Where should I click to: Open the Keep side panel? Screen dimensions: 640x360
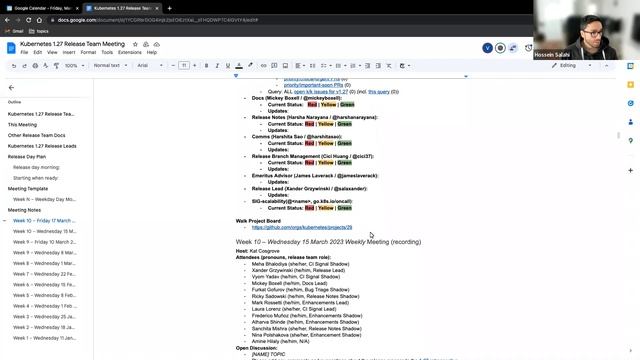pyautogui.click(x=631, y=84)
